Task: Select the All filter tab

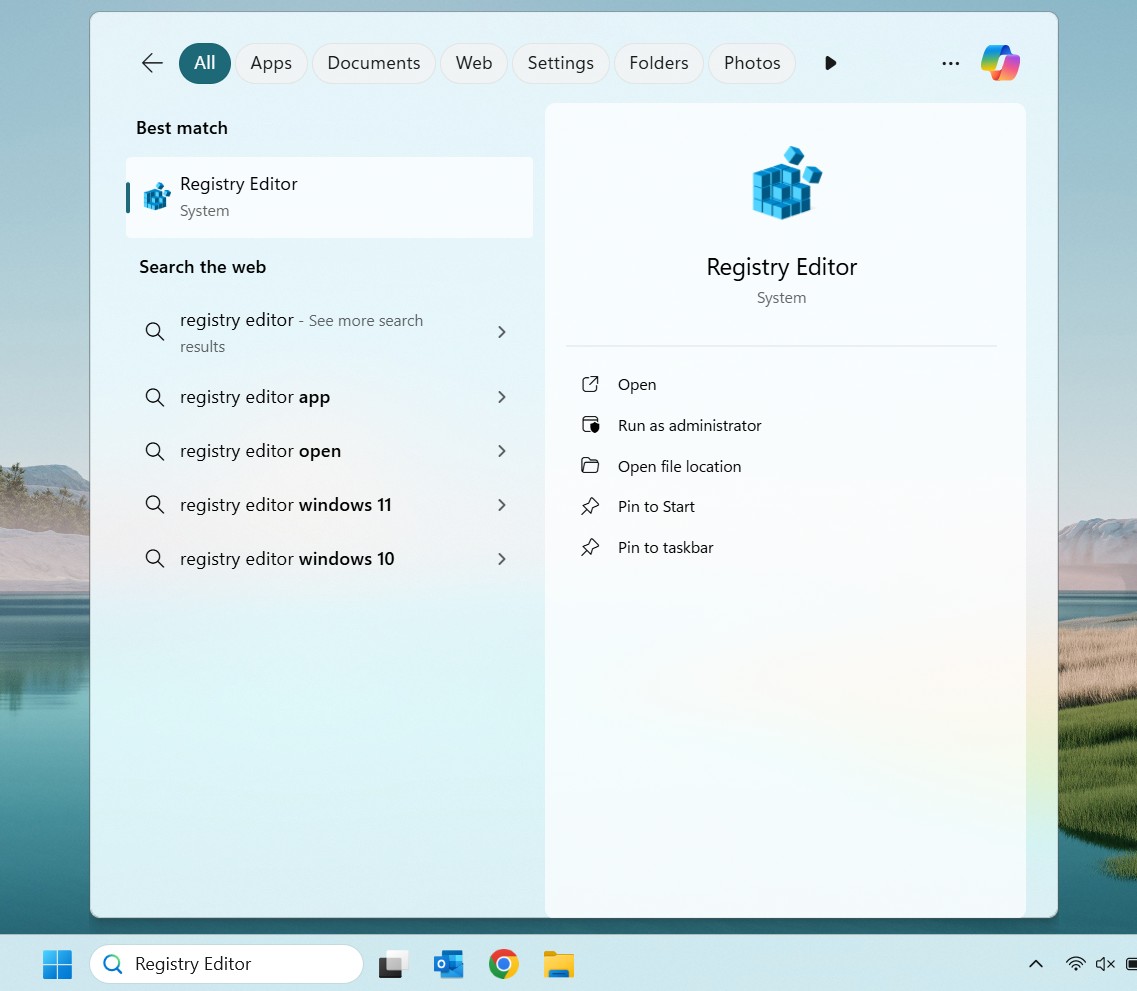Action: [204, 63]
